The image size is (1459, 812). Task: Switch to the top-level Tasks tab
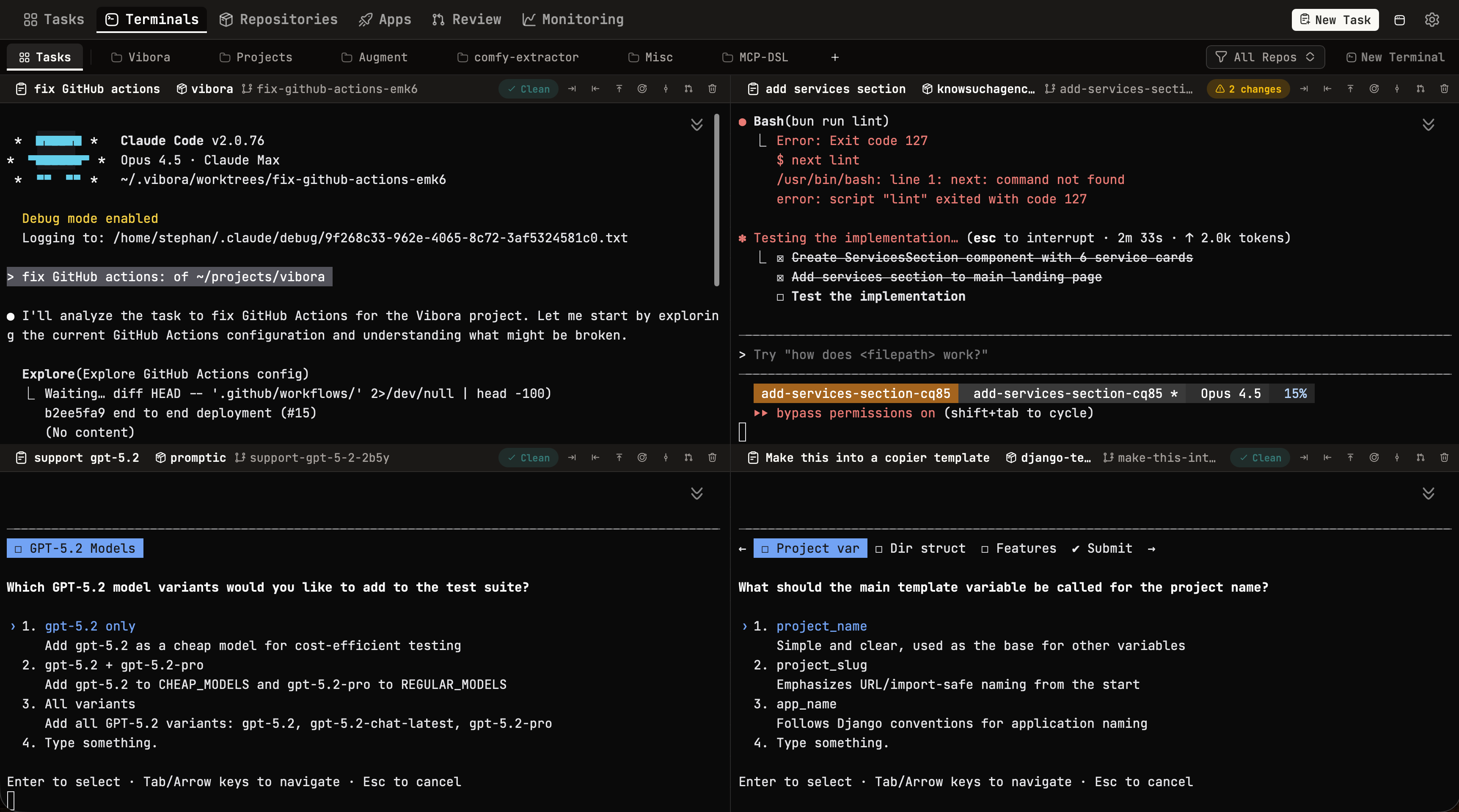coord(54,20)
